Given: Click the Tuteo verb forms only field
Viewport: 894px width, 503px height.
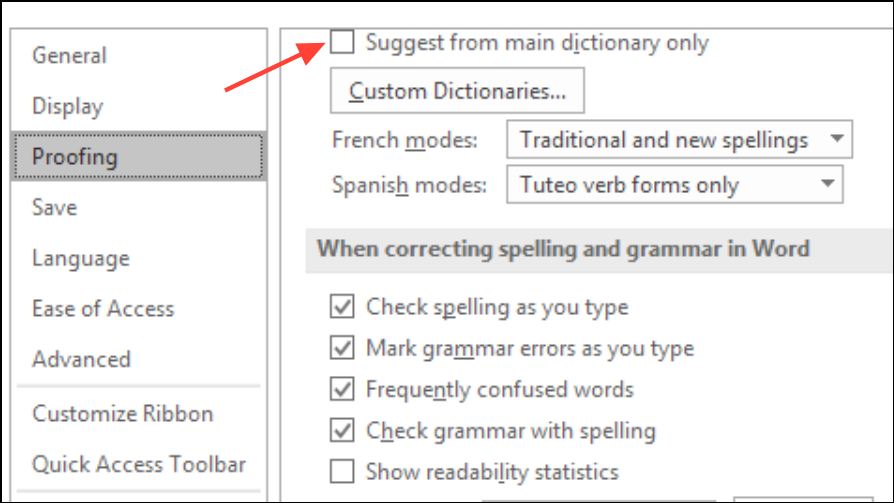Looking at the screenshot, I should [675, 184].
